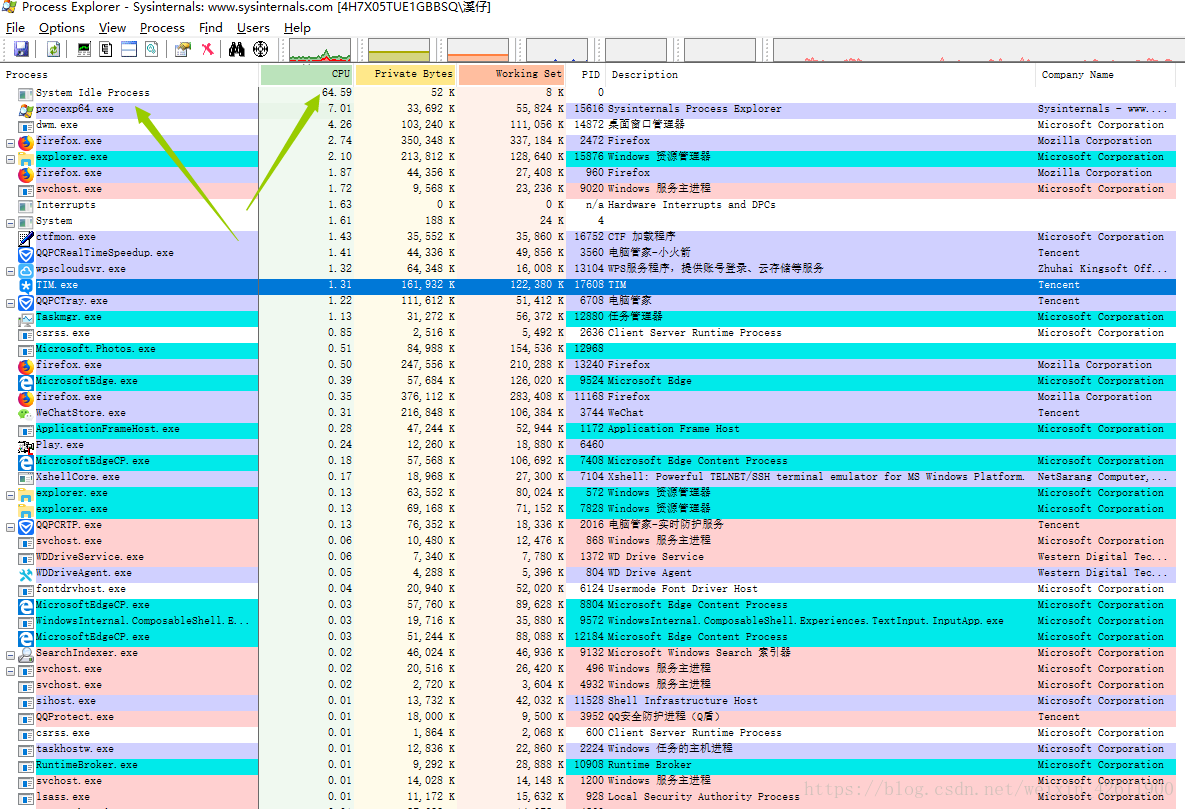Viewport: 1185px width, 809px height.
Task: Click the Taskmgr.exe icon
Action: pyautogui.click(x=26, y=318)
